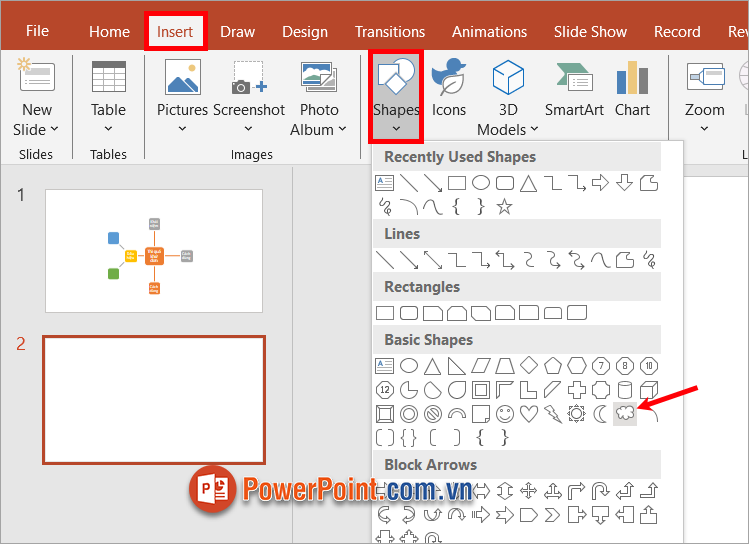Pick the Donut shape
Screen dimensions: 749x544
tap(409, 414)
